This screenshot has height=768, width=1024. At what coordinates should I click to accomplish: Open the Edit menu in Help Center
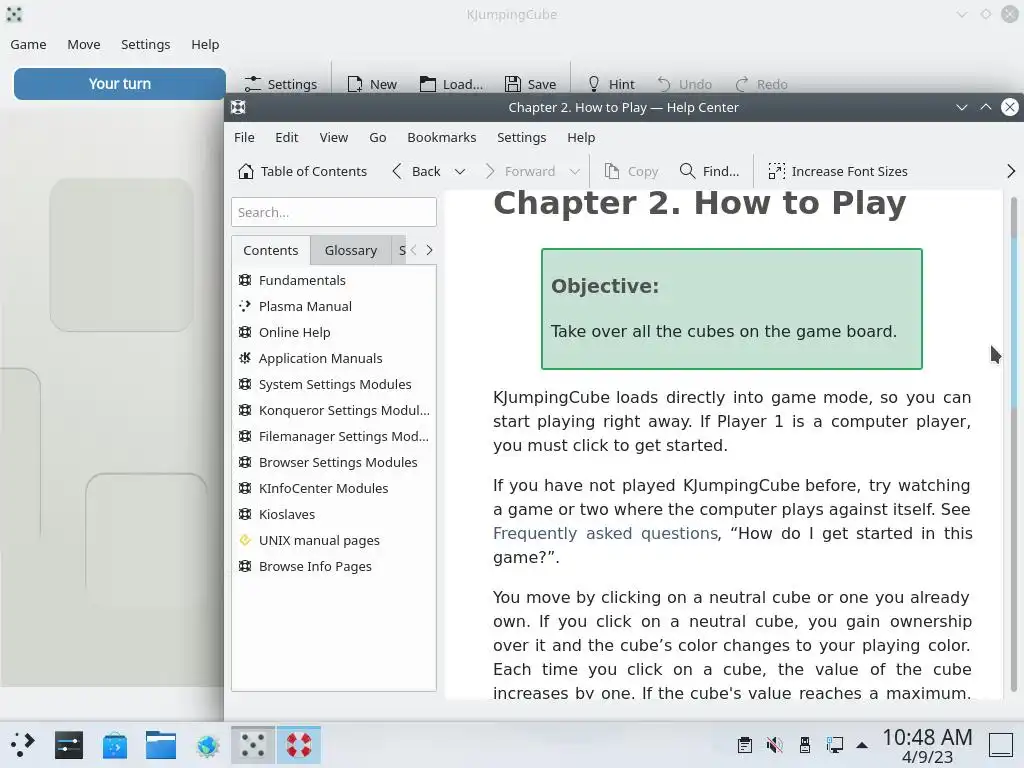coord(287,137)
